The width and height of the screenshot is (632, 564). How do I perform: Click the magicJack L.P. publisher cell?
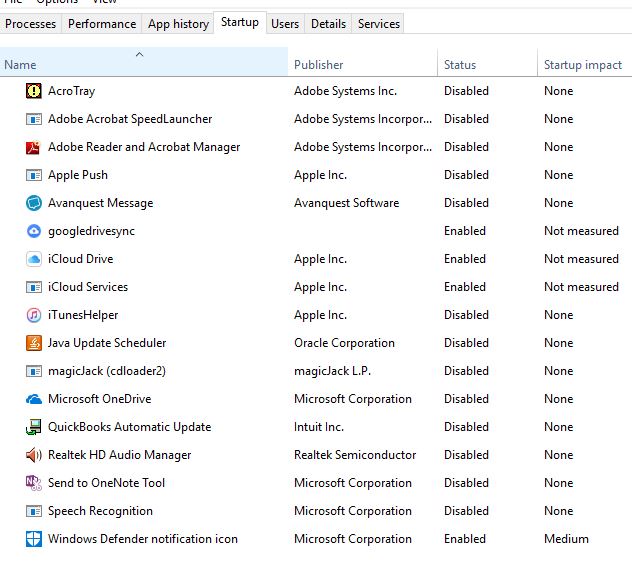(333, 371)
